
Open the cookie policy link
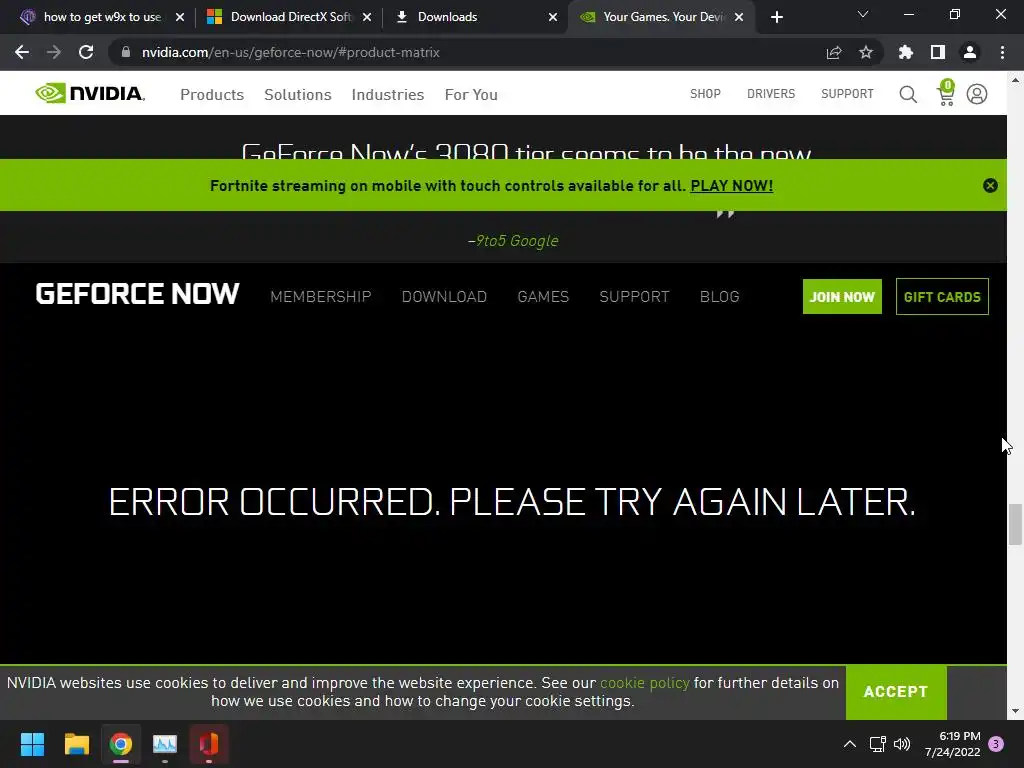645,683
